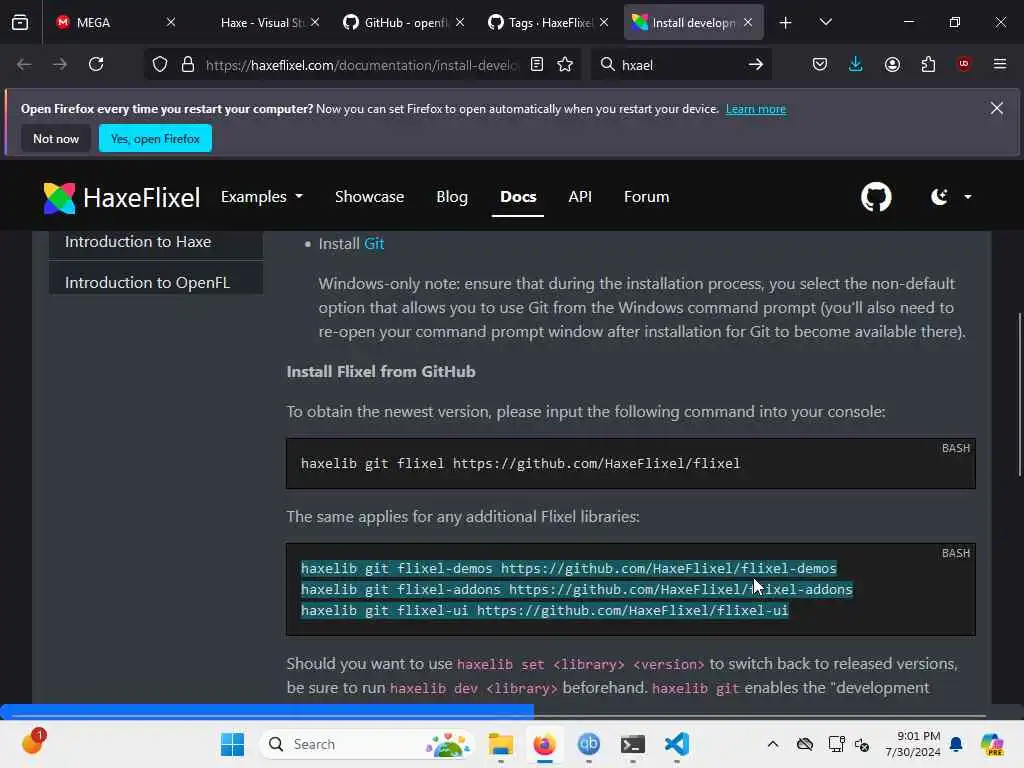Open clock and date in taskbar
This screenshot has height=768, width=1024.
[912, 744]
